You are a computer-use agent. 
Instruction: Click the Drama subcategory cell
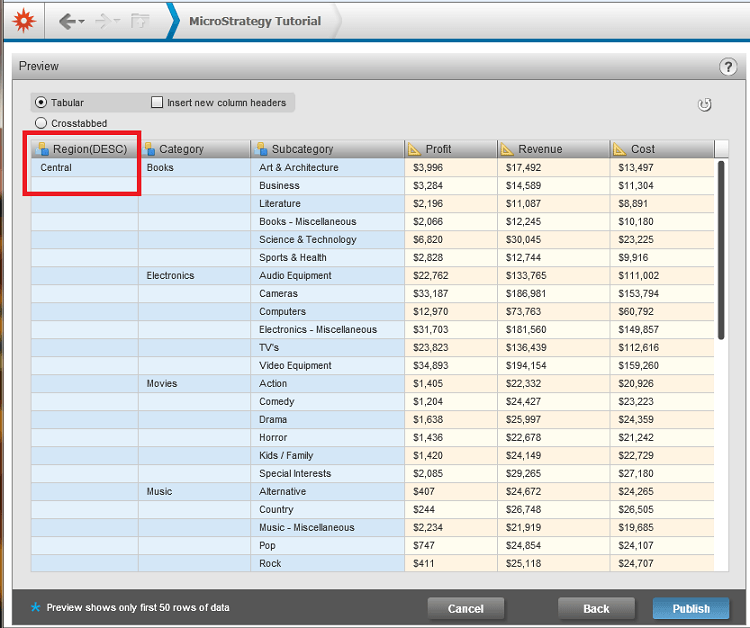click(327, 419)
